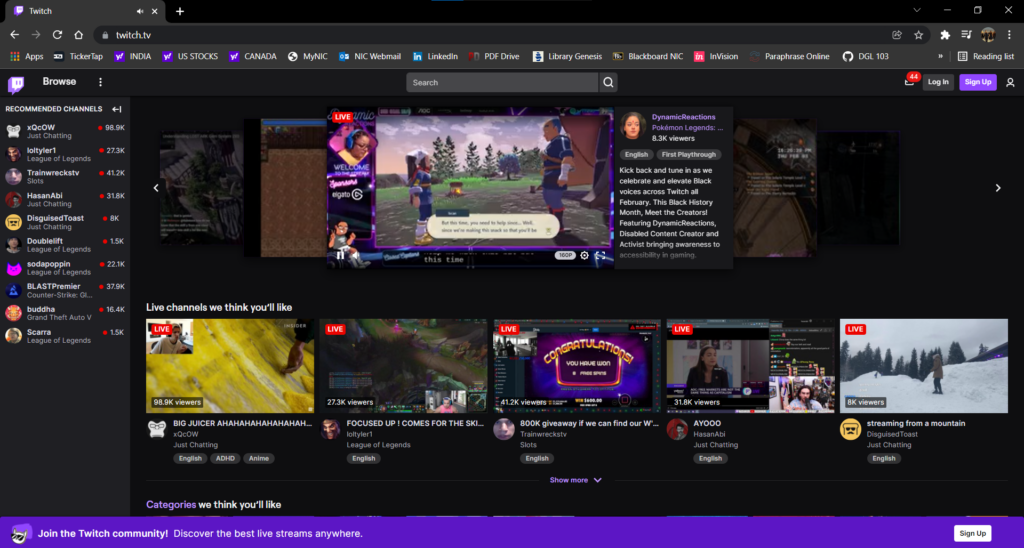Viewport: 1024px width, 548px height.
Task: Open the Twitch home logo
Action: coord(16,83)
